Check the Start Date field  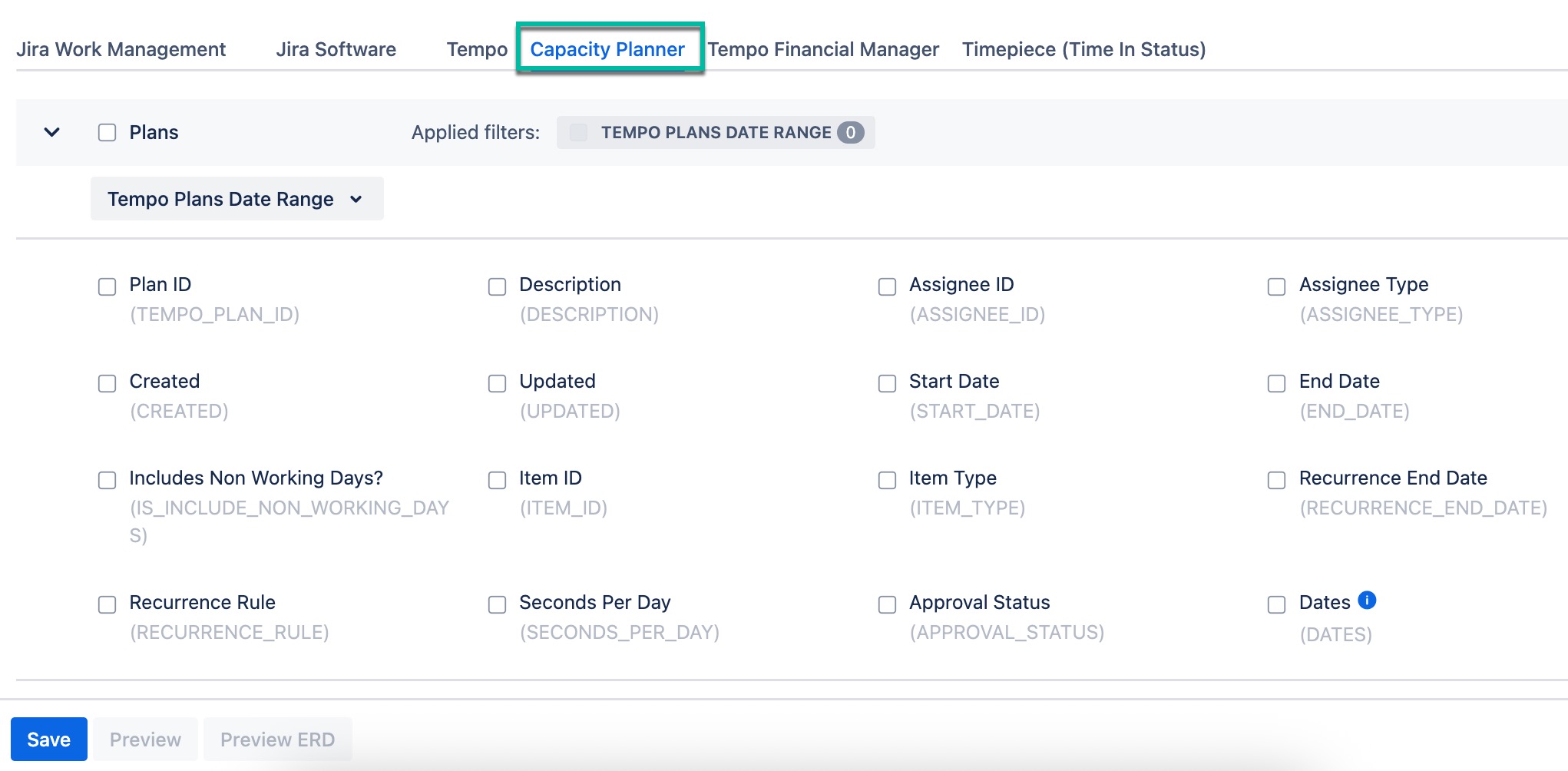pyautogui.click(x=887, y=383)
